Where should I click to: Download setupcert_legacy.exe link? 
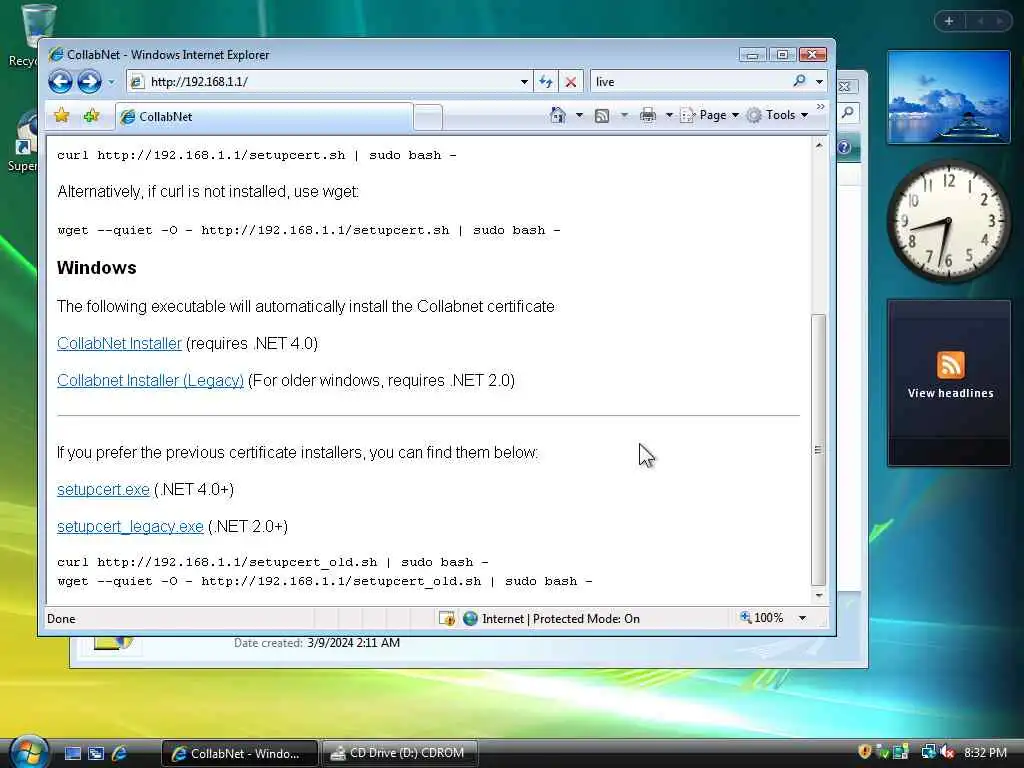coord(130,526)
